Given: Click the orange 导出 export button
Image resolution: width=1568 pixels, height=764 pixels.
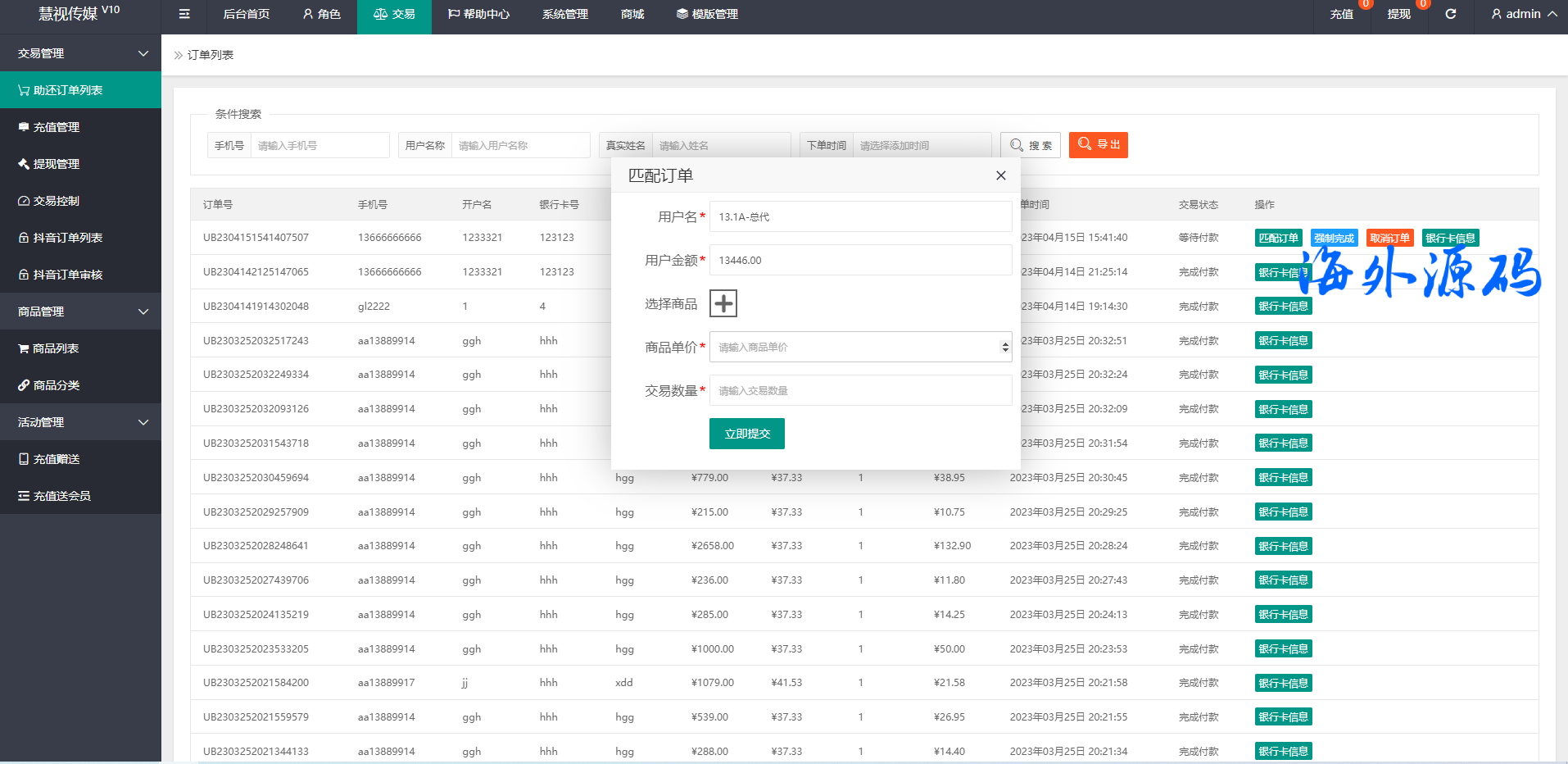Looking at the screenshot, I should tap(1098, 145).
